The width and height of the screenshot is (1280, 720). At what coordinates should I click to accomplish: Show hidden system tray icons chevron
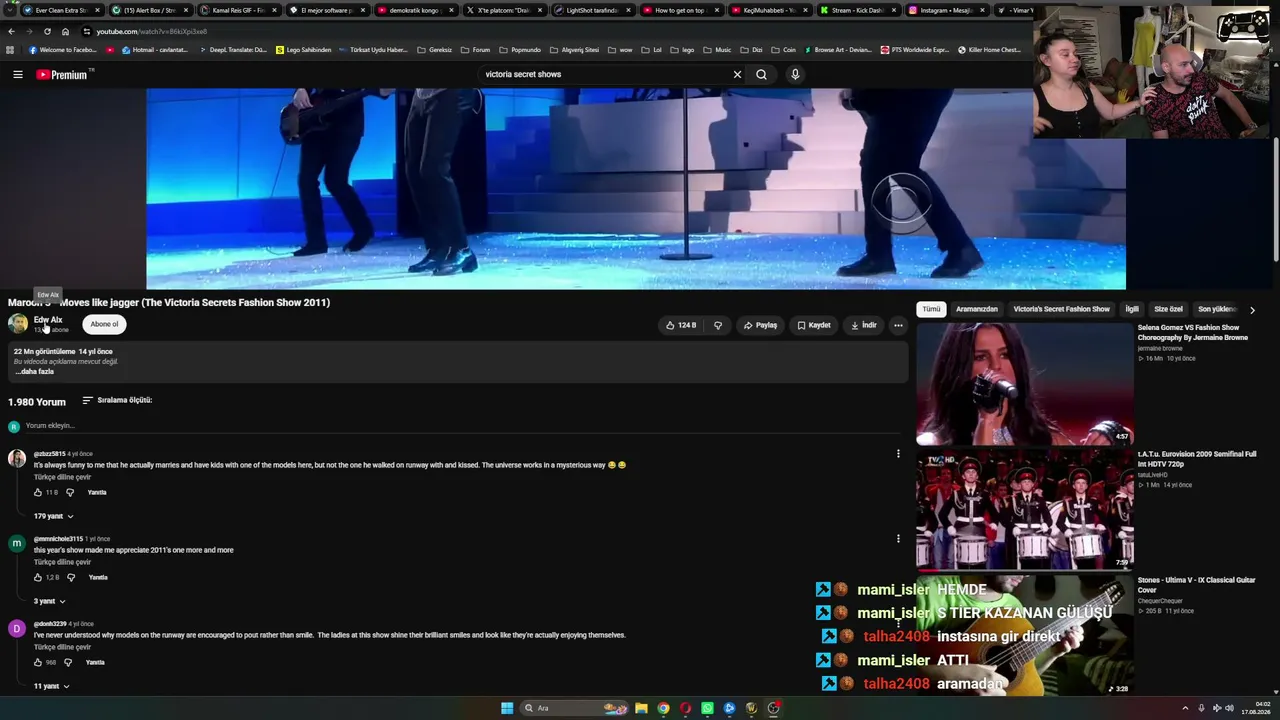[1185, 708]
